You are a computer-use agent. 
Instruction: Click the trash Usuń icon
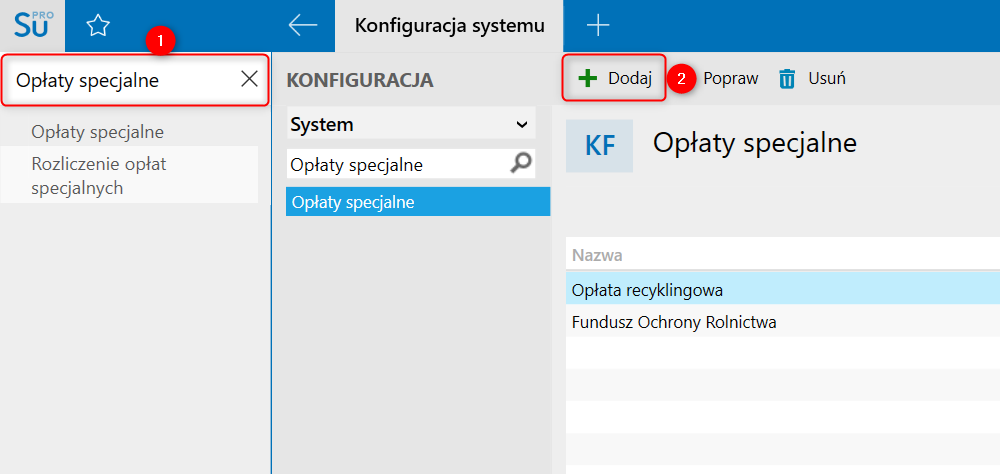click(788, 79)
